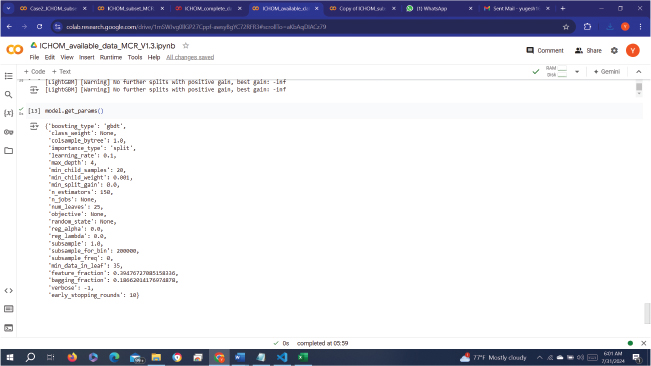Image resolution: width=651 pixels, height=366 pixels.
Task: Star the notebook ICHOM_available_data_MCR_V1.3
Action: pos(186,46)
